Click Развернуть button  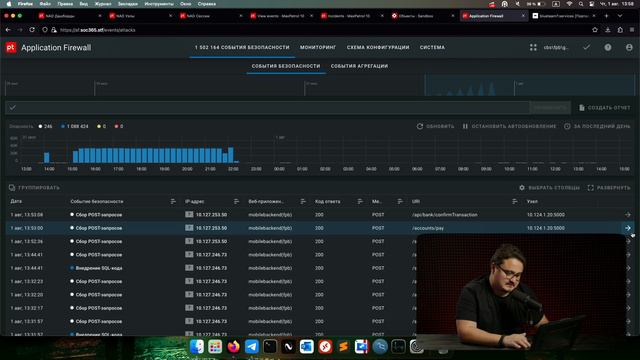(609, 188)
